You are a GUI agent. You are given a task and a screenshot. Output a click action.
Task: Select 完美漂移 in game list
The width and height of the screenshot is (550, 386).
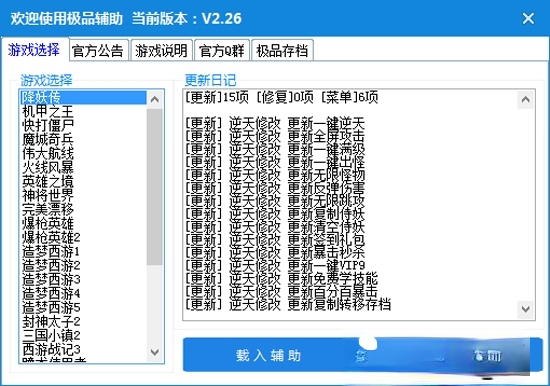click(x=83, y=209)
